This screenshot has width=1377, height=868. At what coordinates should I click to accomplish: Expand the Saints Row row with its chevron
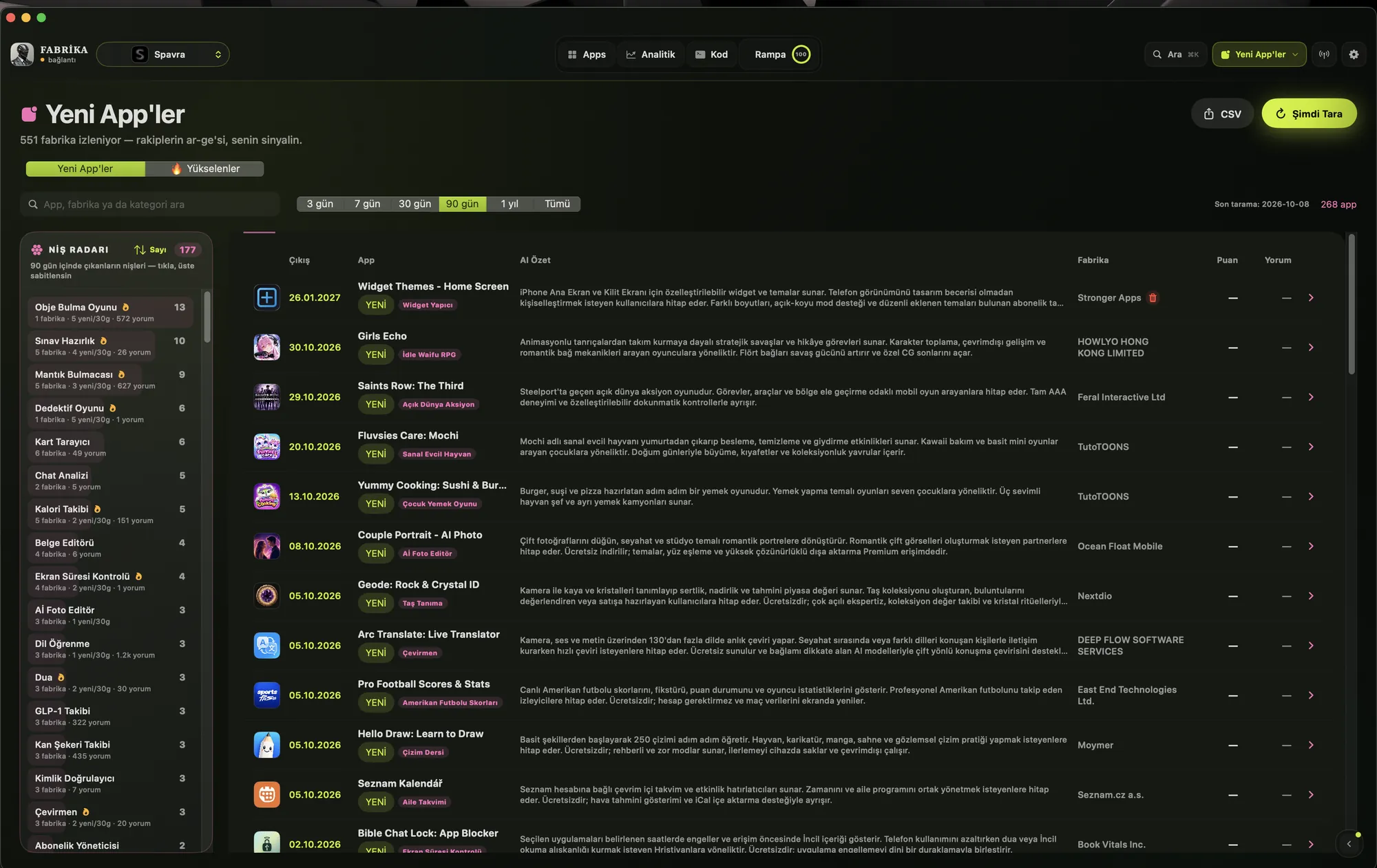(1311, 397)
